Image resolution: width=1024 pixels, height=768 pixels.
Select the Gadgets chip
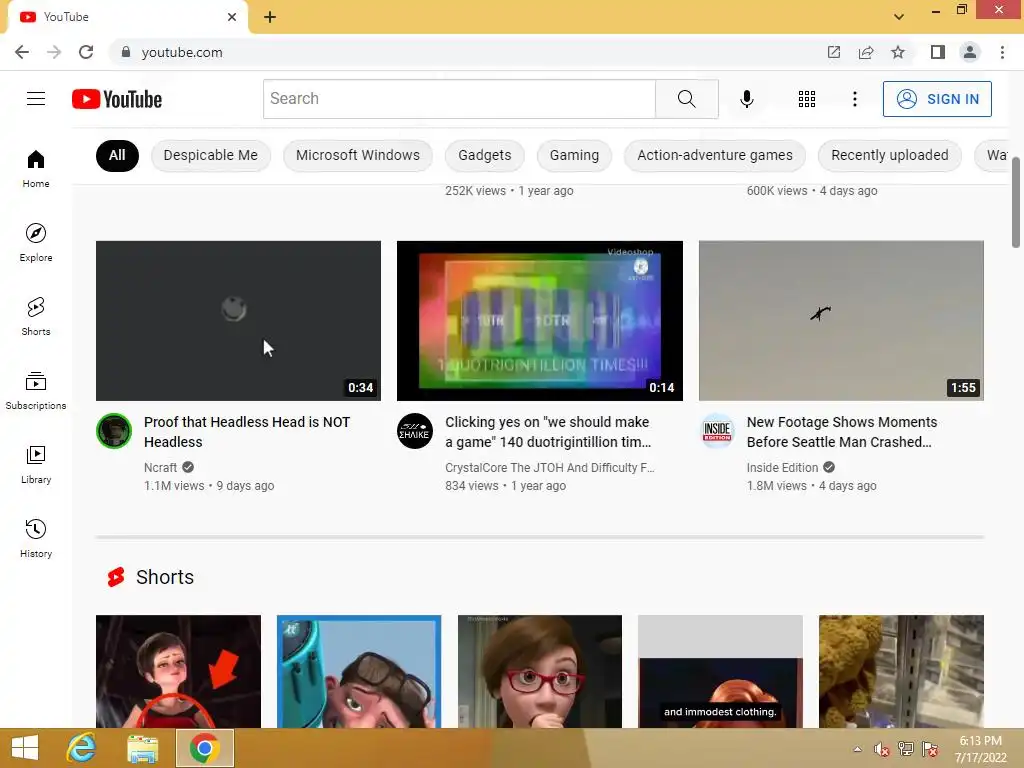[x=485, y=155]
